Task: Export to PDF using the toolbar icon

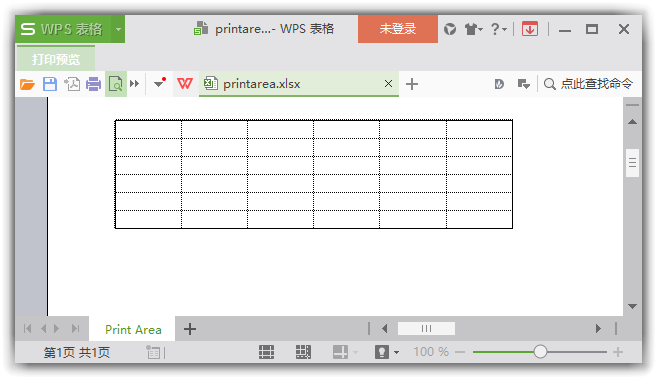Action: [x=72, y=84]
